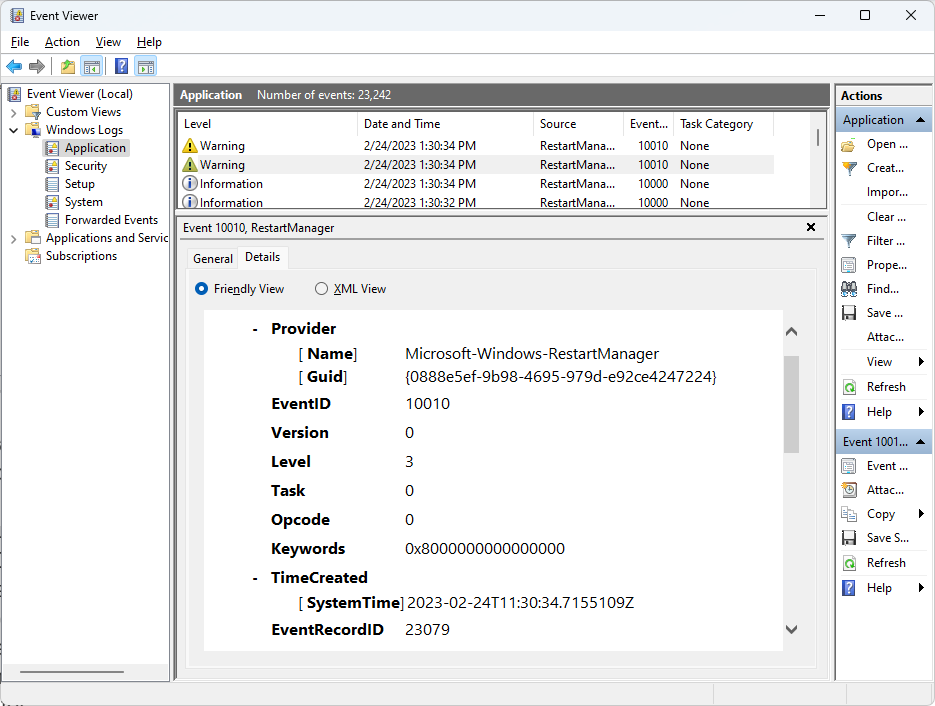
Task: Select the XML View radio button
Action: tap(321, 289)
